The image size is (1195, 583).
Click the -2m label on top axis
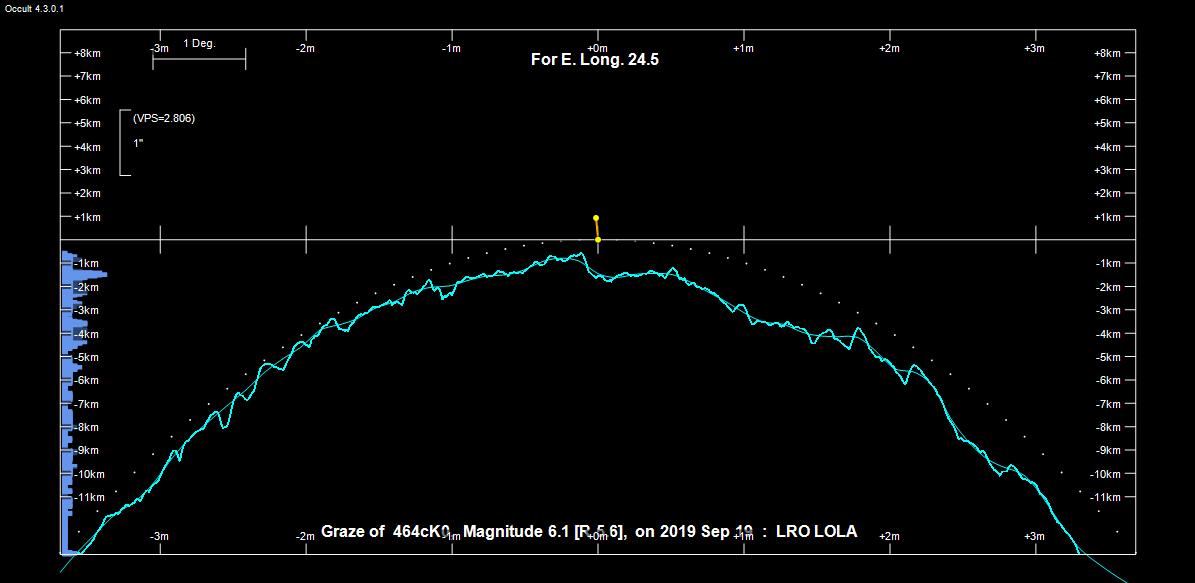click(305, 48)
